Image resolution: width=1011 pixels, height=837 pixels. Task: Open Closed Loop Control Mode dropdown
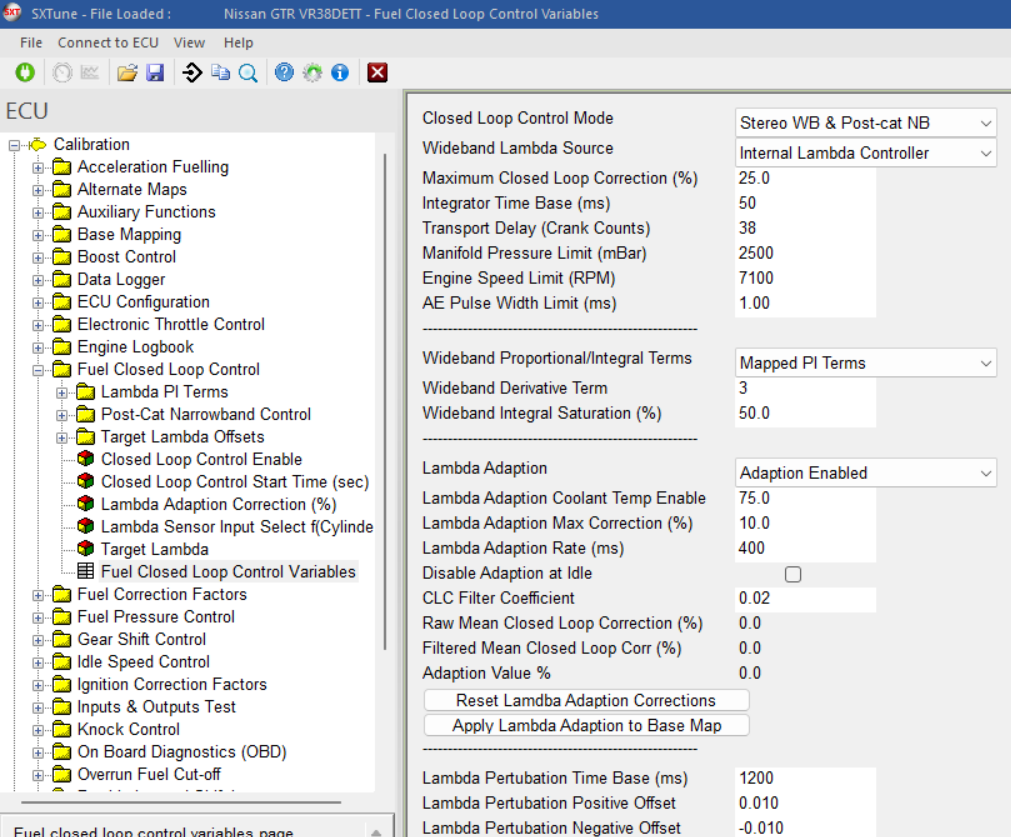click(x=865, y=123)
